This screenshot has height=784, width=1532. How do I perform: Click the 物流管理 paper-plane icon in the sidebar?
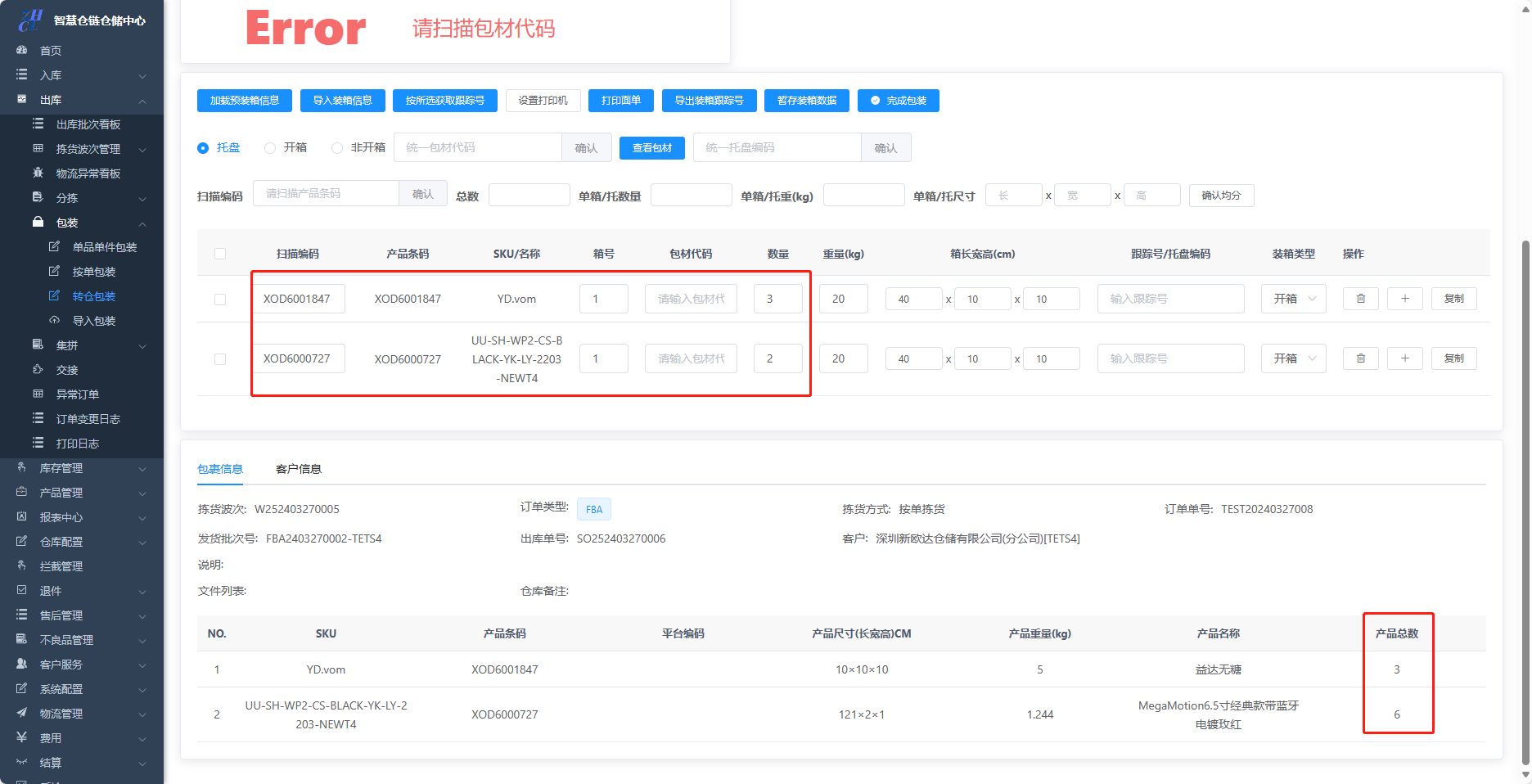click(x=22, y=714)
